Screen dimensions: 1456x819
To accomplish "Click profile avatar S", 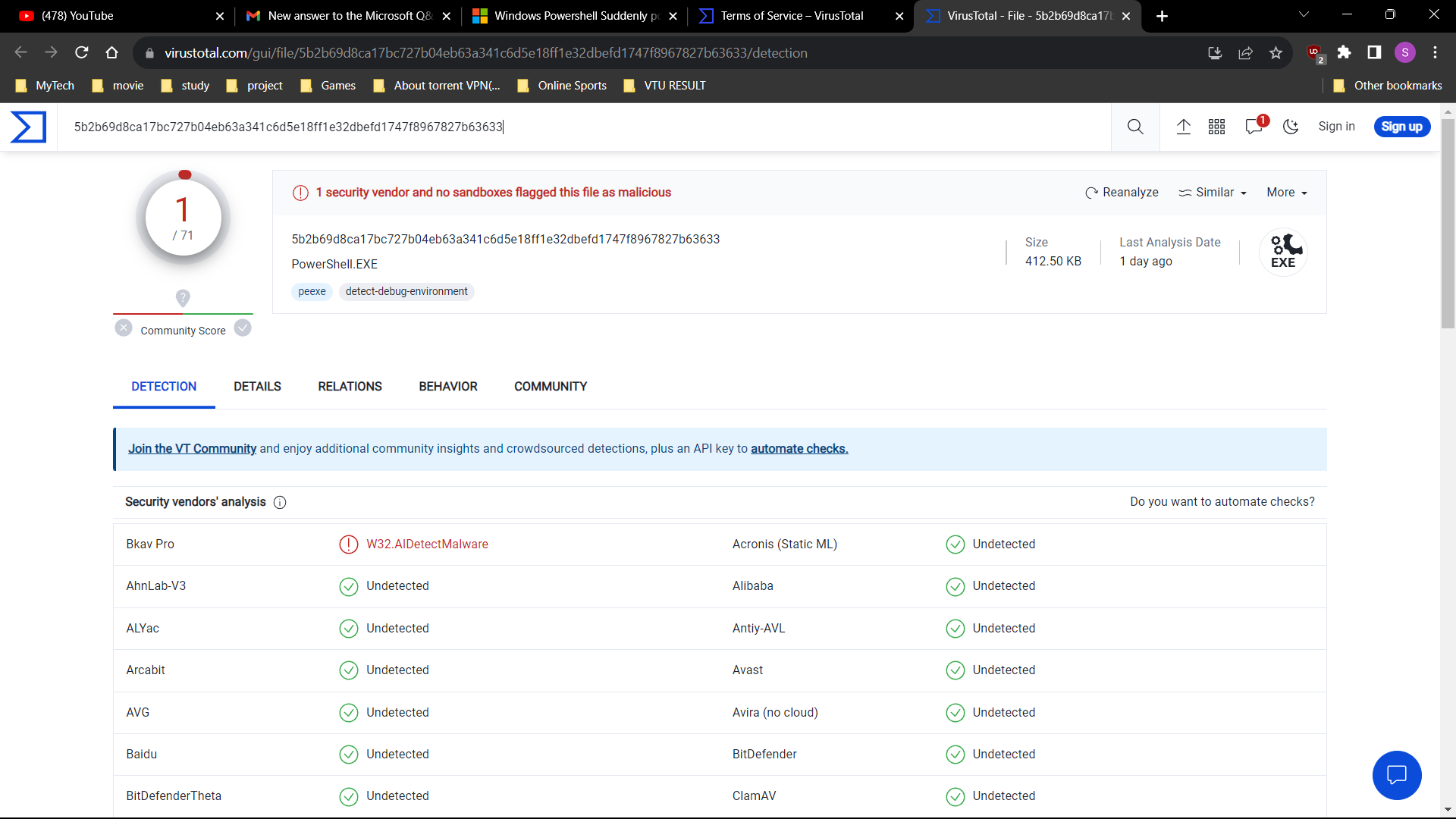I will click(1405, 52).
